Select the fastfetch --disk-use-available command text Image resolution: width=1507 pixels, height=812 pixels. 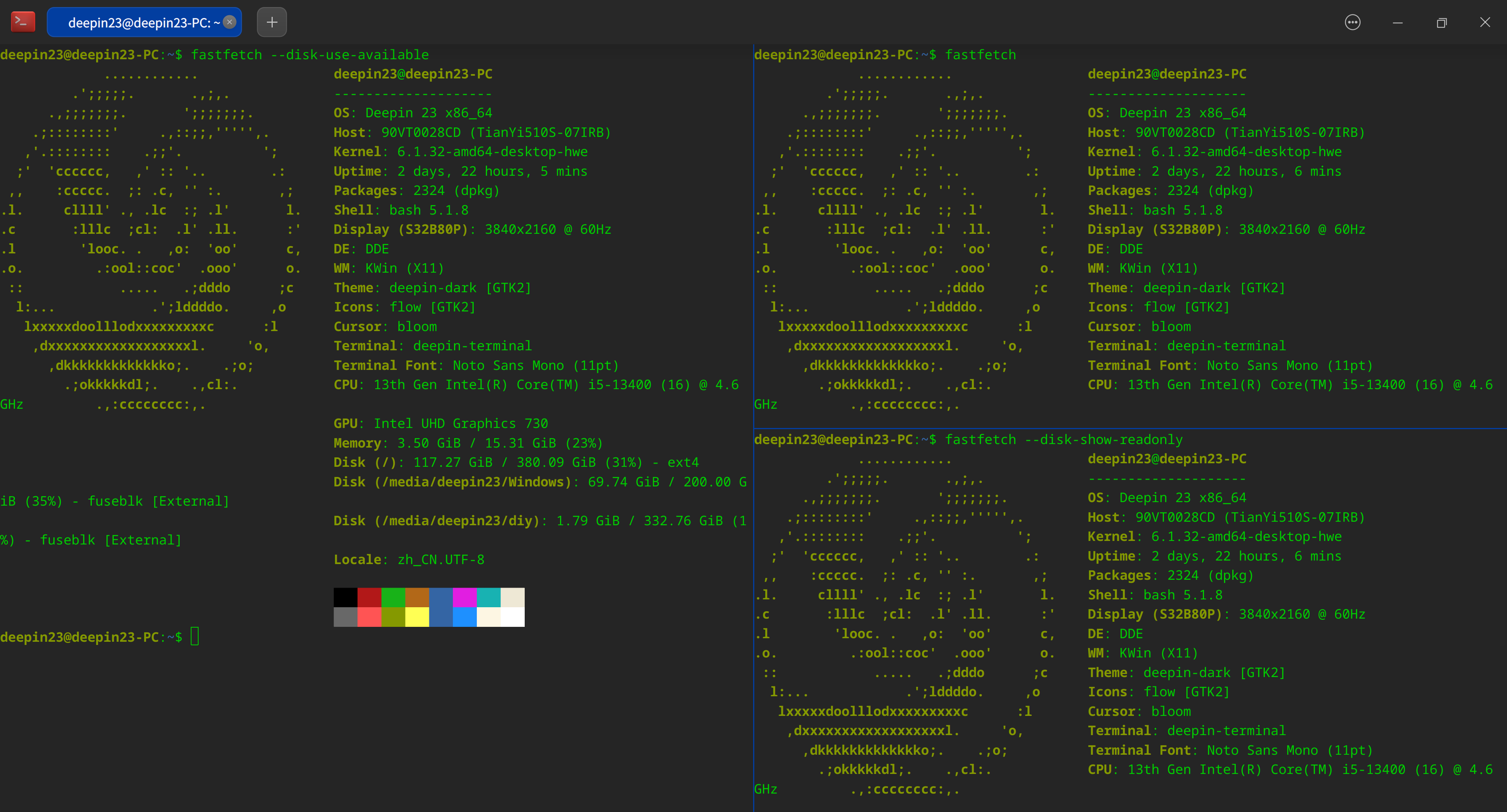click(x=310, y=55)
